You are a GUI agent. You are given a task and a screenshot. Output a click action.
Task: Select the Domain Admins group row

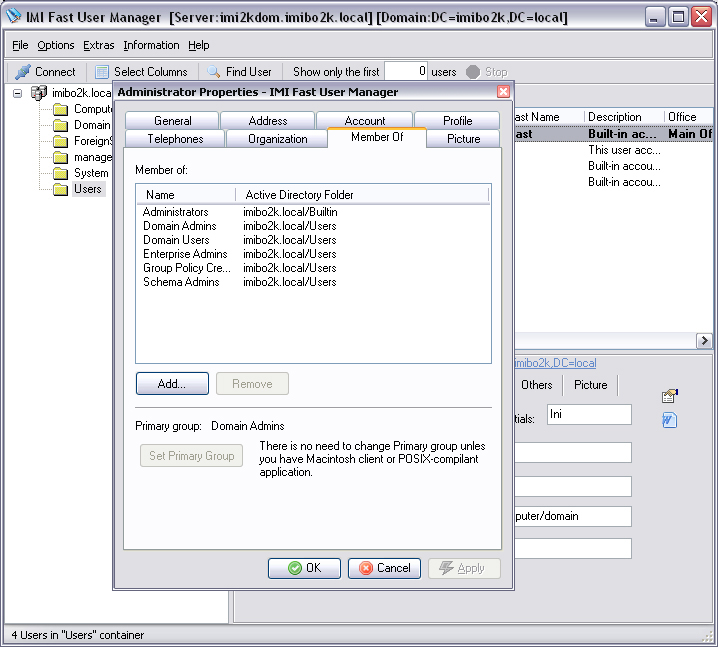[313, 226]
